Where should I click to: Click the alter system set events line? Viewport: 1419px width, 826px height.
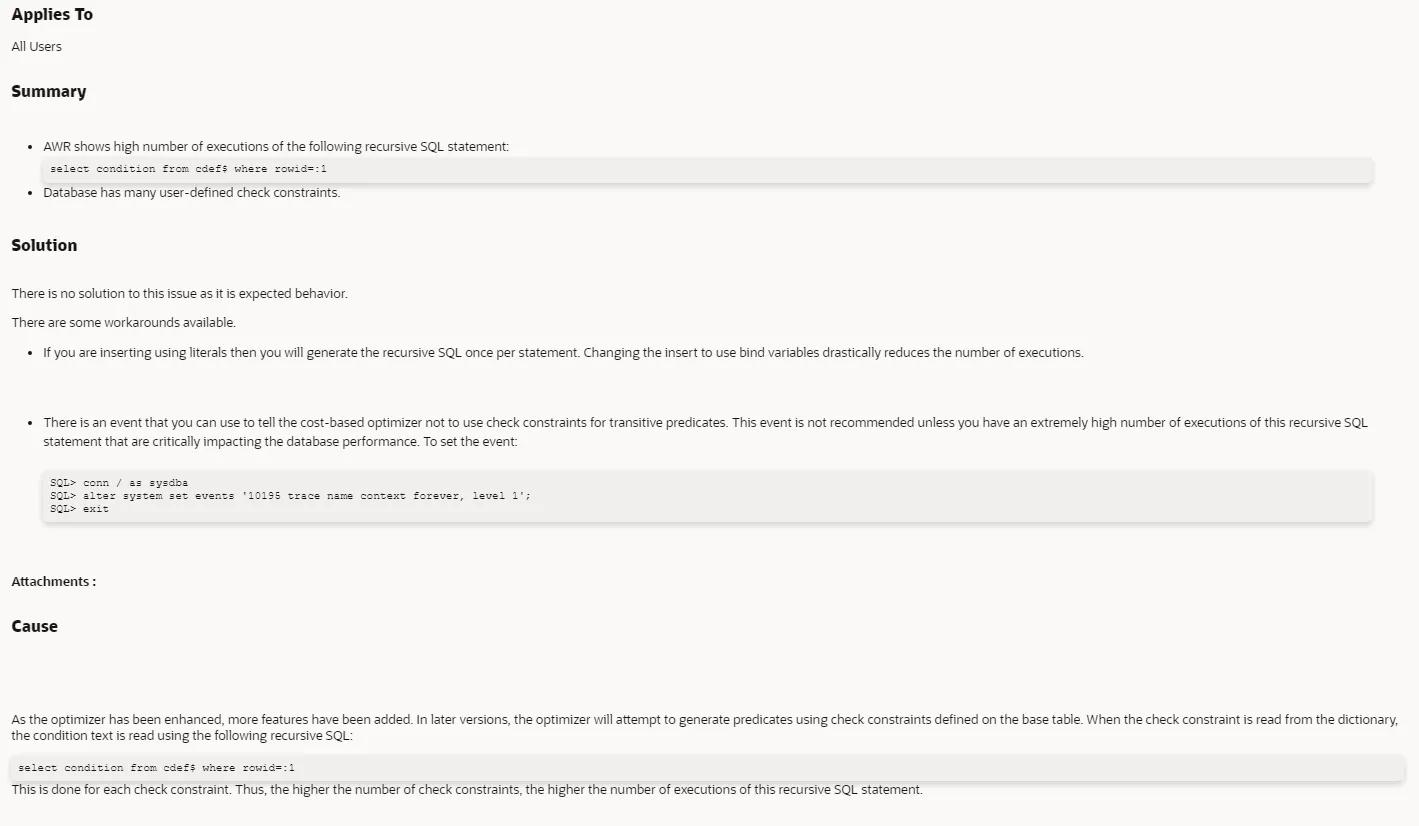290,496
